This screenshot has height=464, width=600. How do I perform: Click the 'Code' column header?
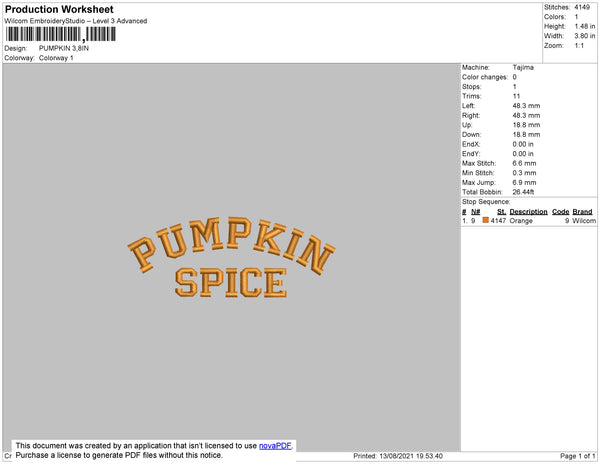pos(561,212)
